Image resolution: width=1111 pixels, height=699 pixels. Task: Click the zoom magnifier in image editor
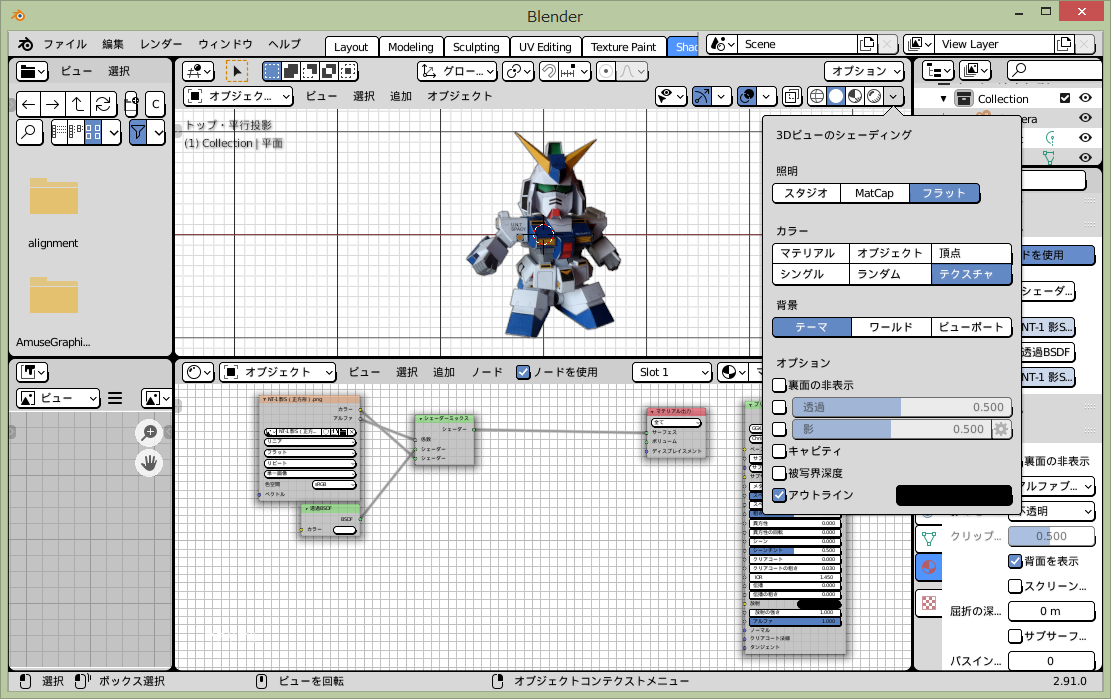149,432
